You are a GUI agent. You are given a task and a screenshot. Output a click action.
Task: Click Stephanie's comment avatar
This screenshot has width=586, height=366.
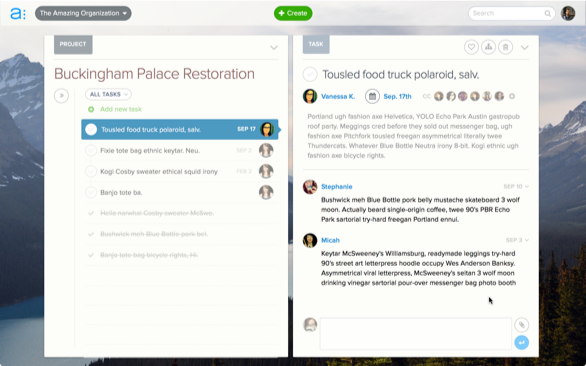[310, 187]
